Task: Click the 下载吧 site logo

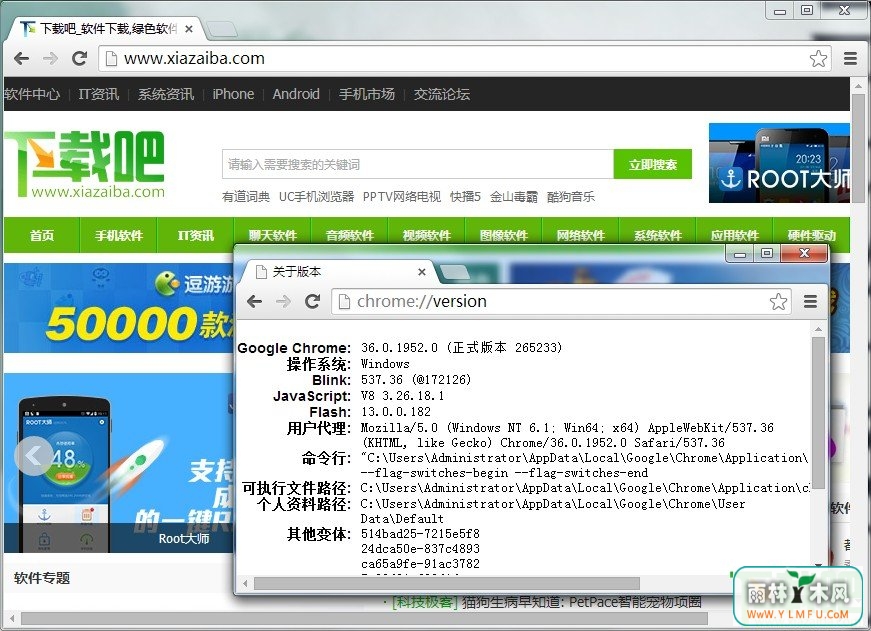Action: pyautogui.click(x=84, y=164)
